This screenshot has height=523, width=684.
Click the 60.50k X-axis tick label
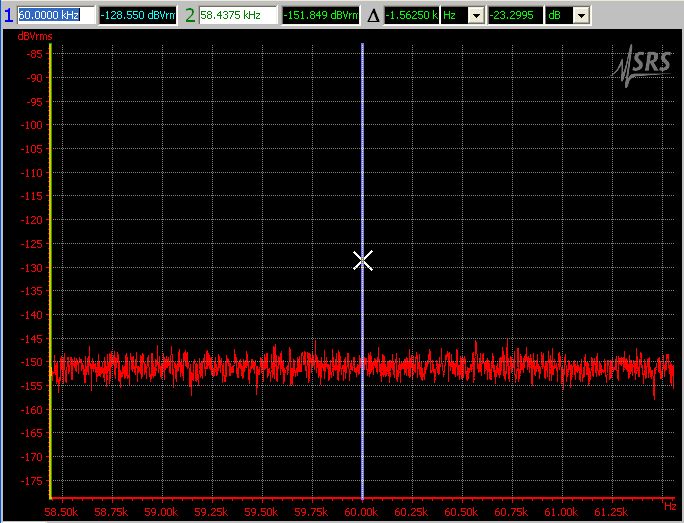pyautogui.click(x=461, y=512)
